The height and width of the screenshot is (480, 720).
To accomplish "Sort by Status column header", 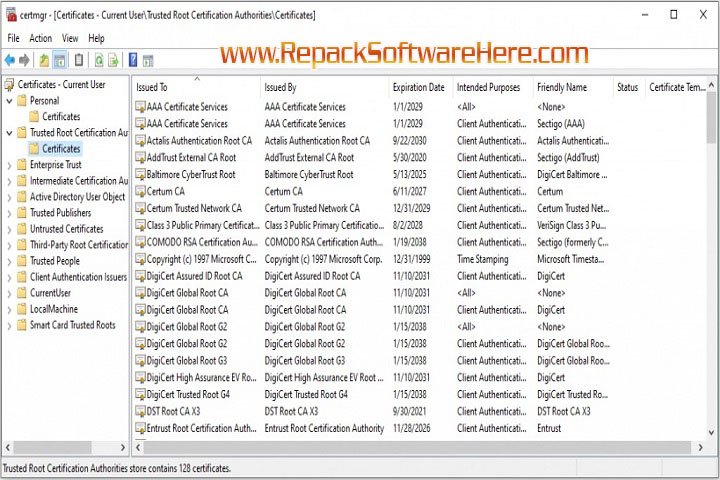I will [x=629, y=87].
